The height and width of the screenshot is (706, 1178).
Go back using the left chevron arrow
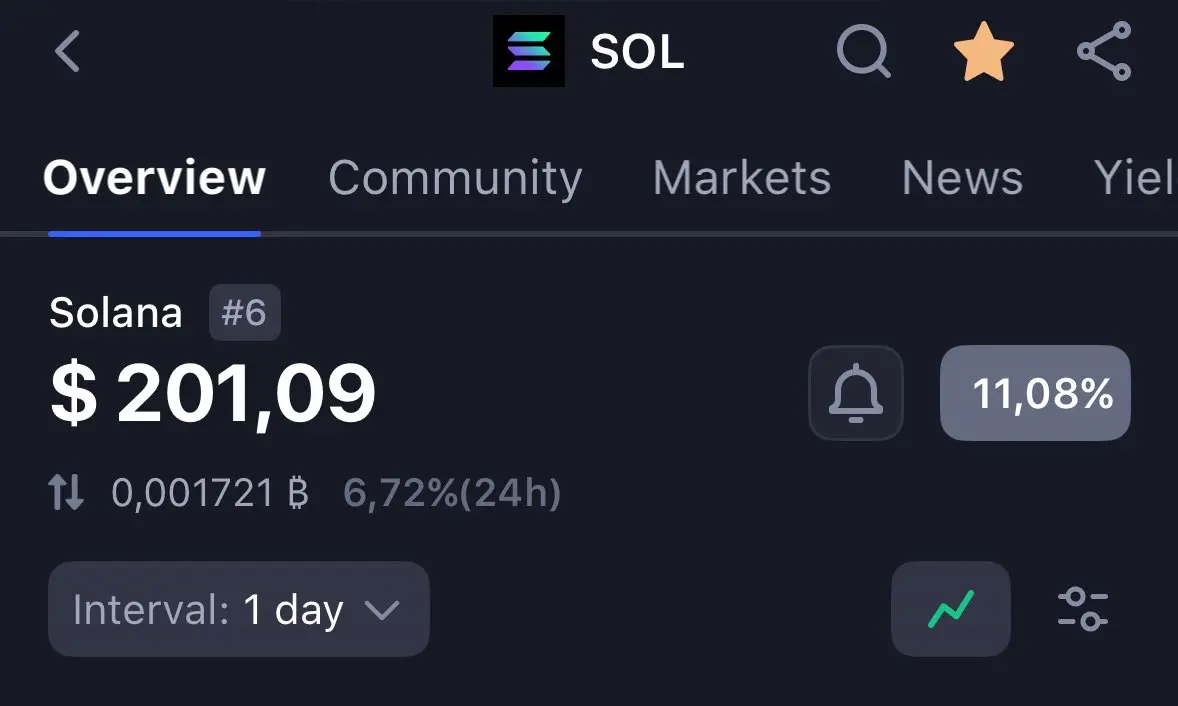[x=67, y=51]
